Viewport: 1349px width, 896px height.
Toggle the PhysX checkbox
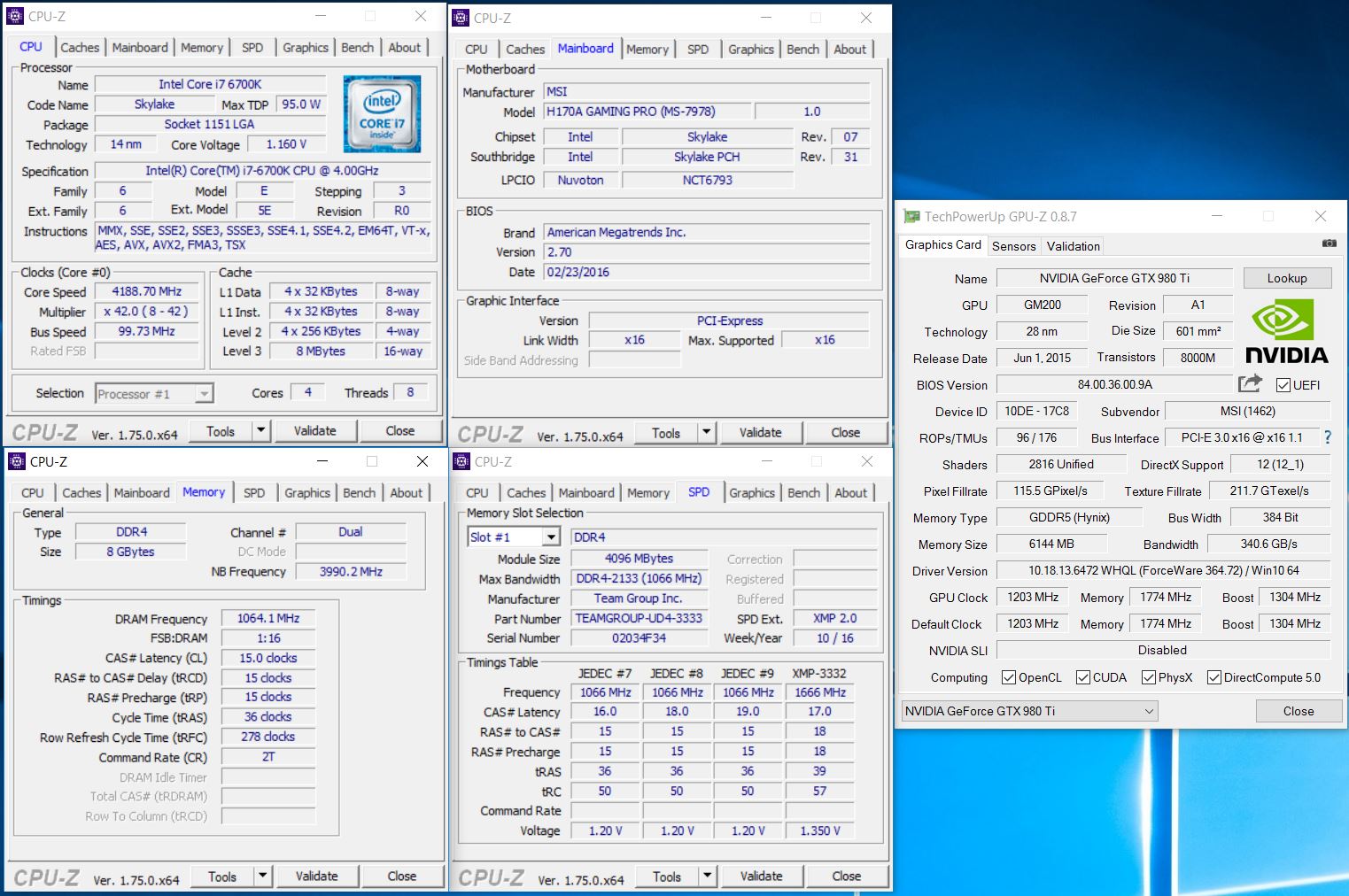coord(1149,677)
